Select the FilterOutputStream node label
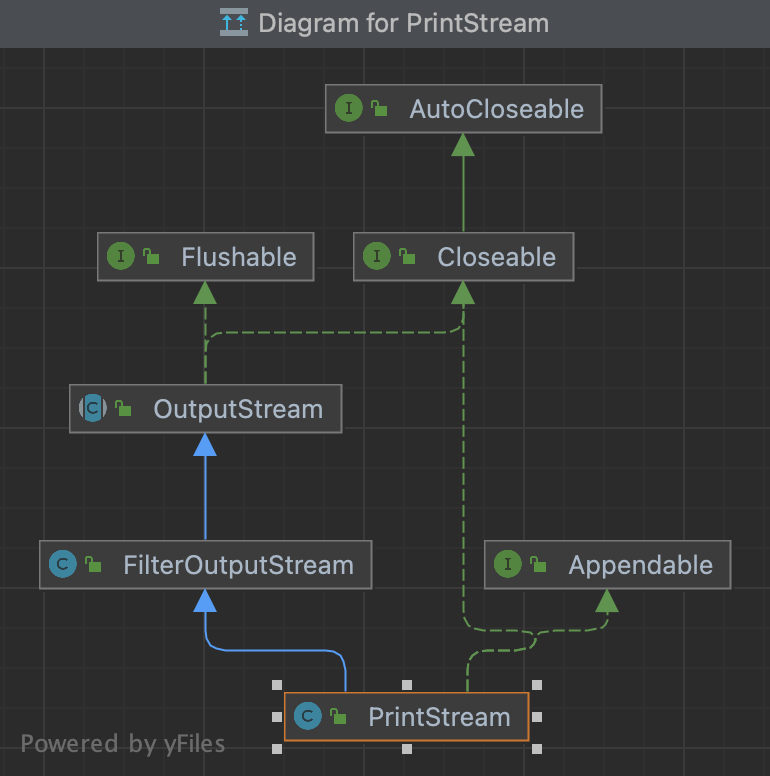 click(x=238, y=565)
